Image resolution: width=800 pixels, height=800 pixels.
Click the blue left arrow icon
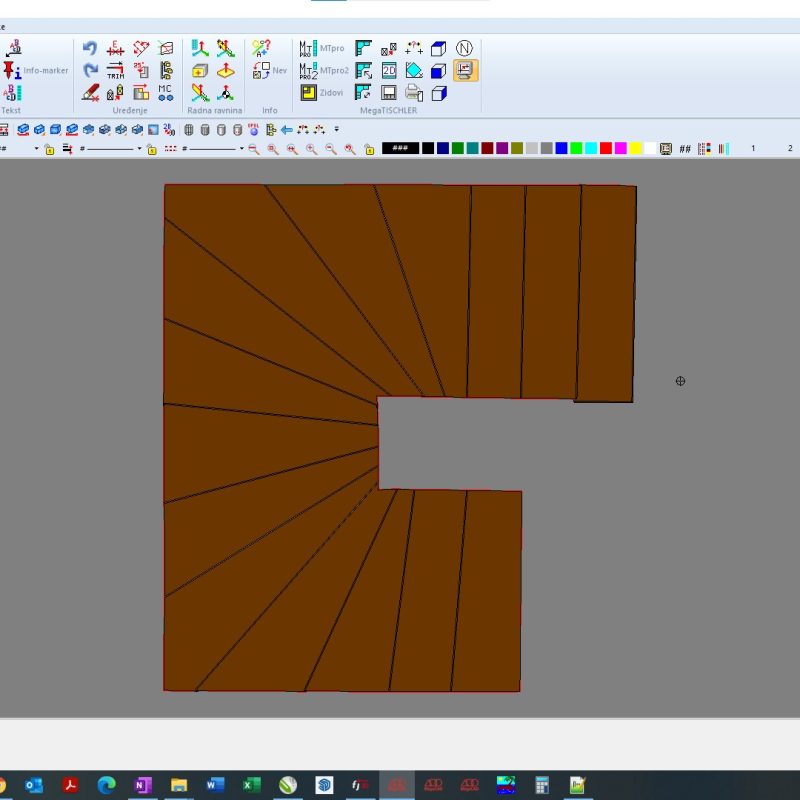coord(287,129)
